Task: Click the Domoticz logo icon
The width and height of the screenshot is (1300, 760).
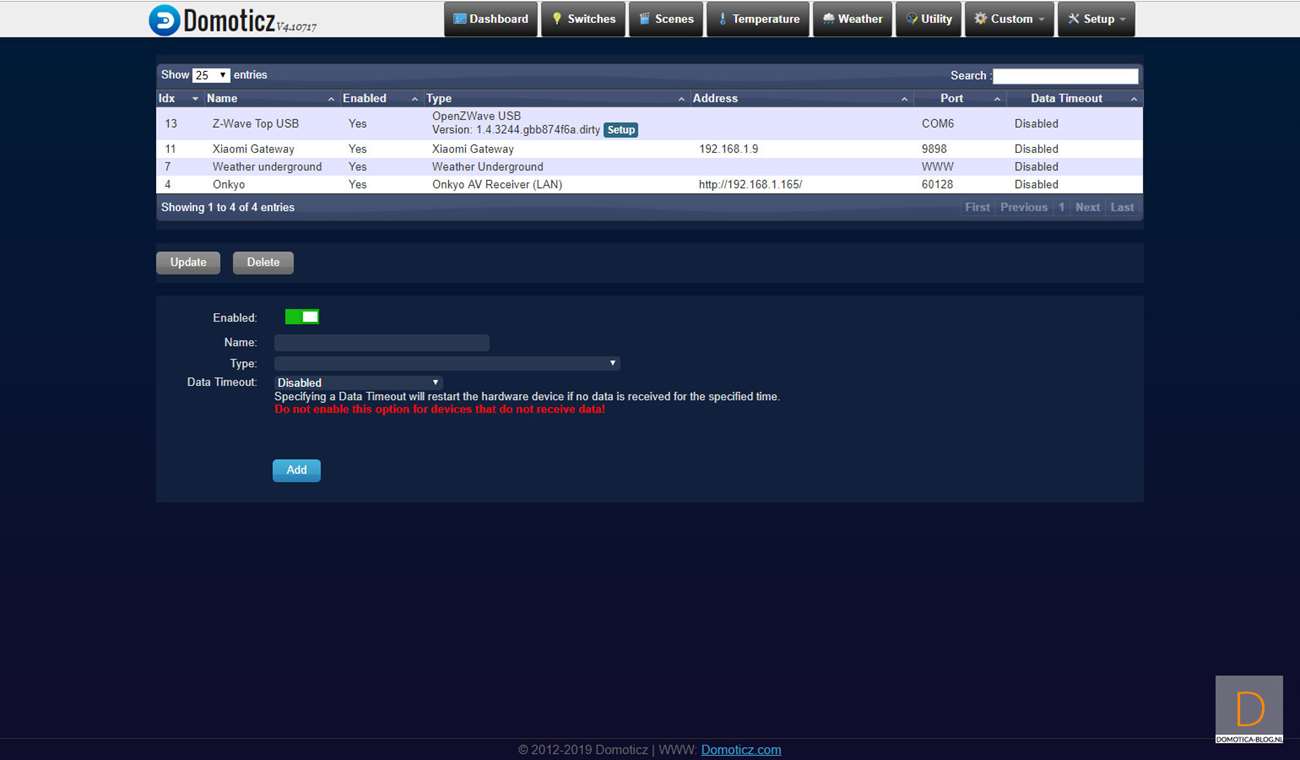Action: [164, 20]
